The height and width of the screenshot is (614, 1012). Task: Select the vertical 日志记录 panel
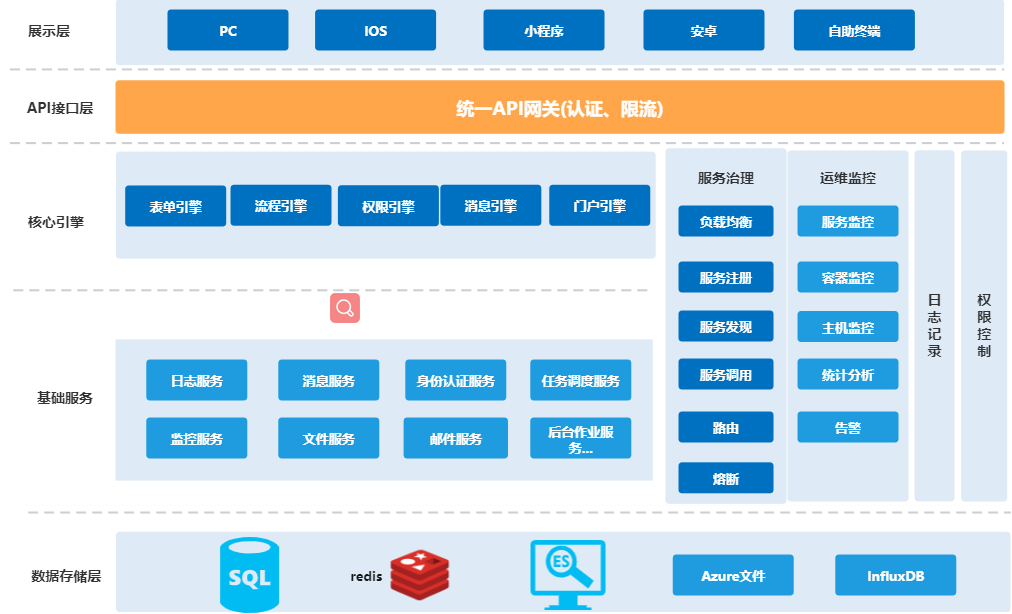coord(934,326)
